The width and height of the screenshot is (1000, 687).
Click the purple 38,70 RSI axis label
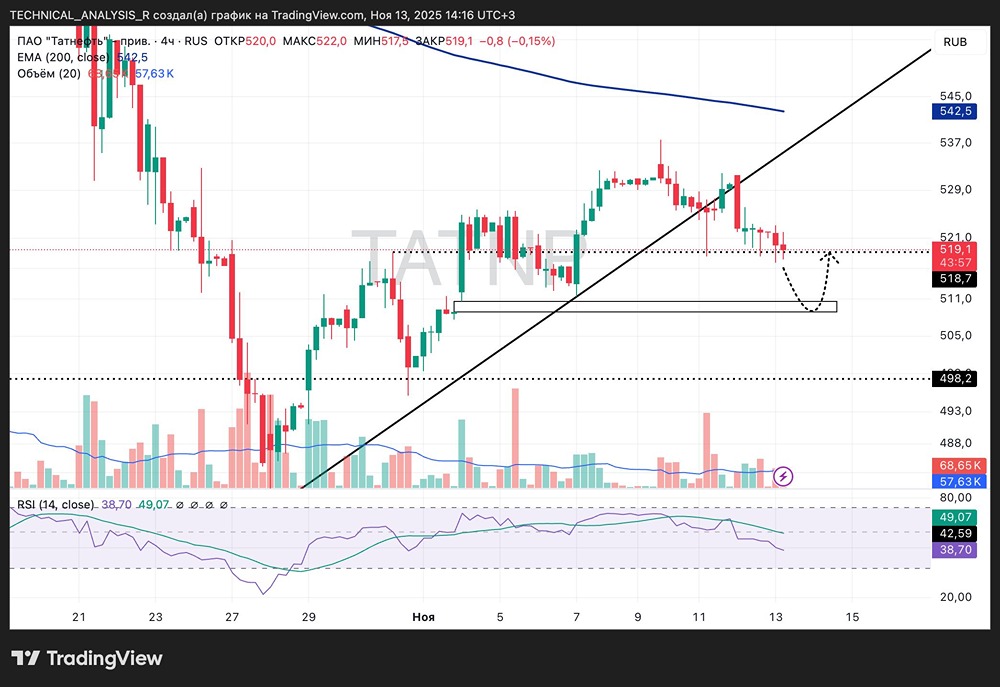click(x=955, y=549)
